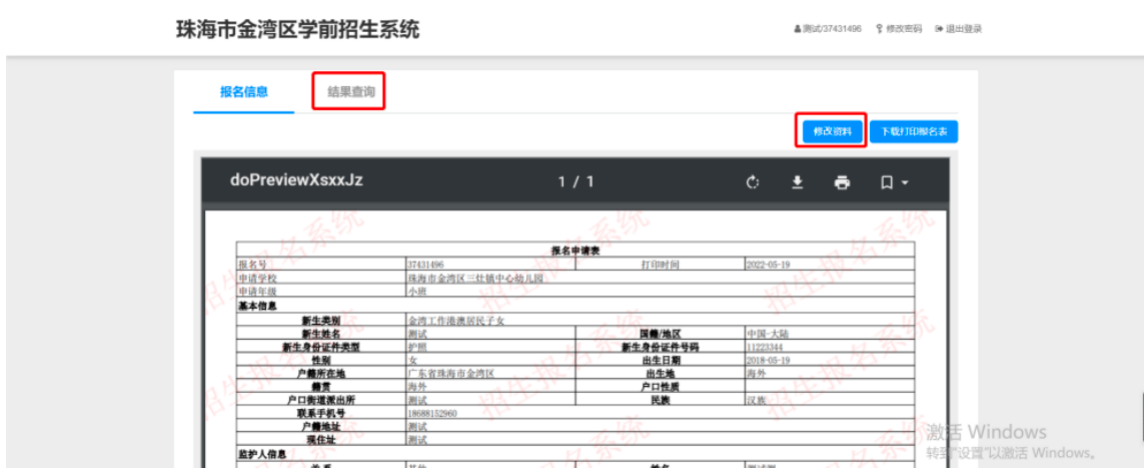This screenshot has width=1144, height=472.
Task: Click the doPreviewXsxxJz document title
Action: click(x=296, y=181)
